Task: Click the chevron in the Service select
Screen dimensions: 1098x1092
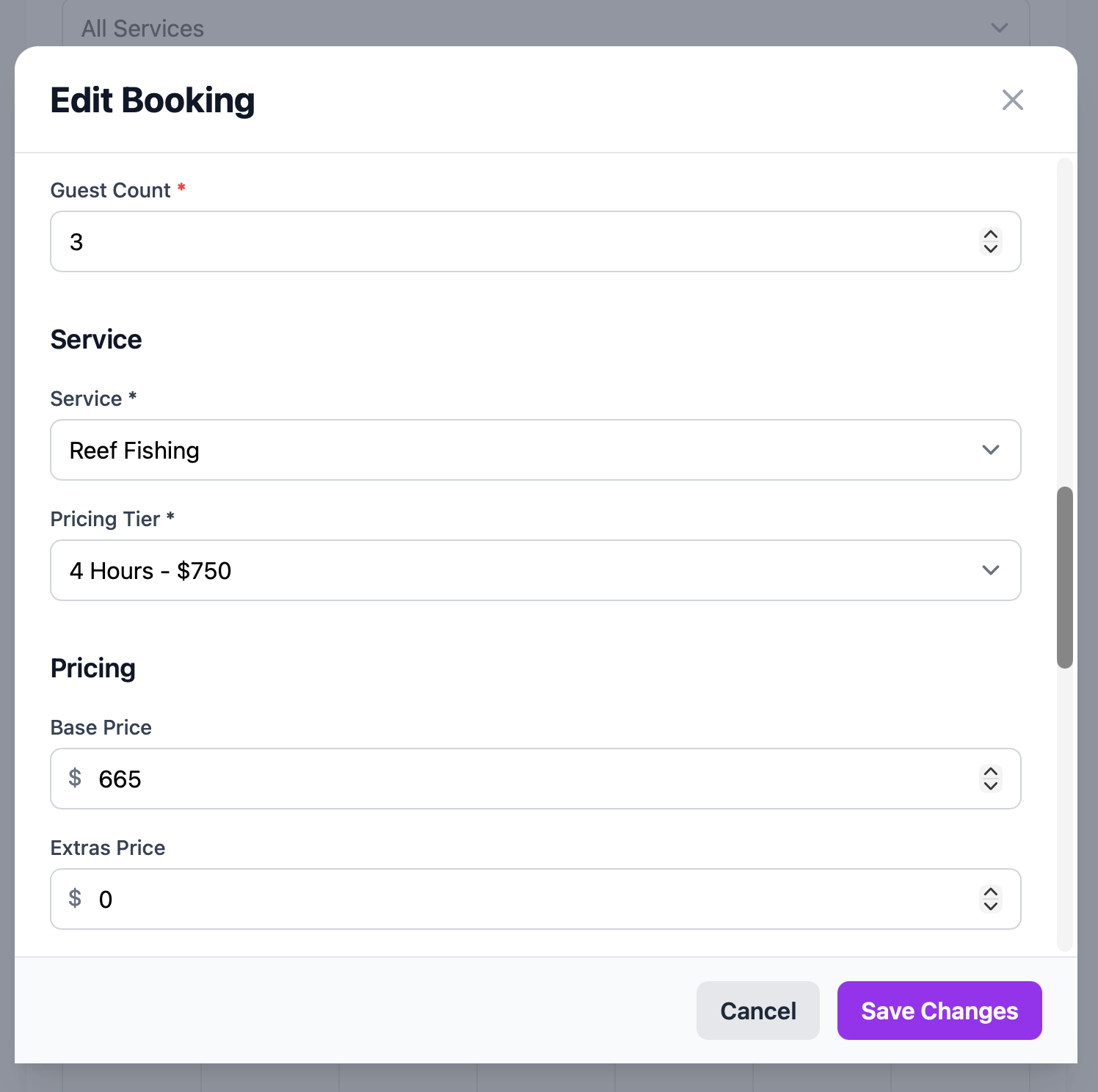Action: click(x=990, y=450)
